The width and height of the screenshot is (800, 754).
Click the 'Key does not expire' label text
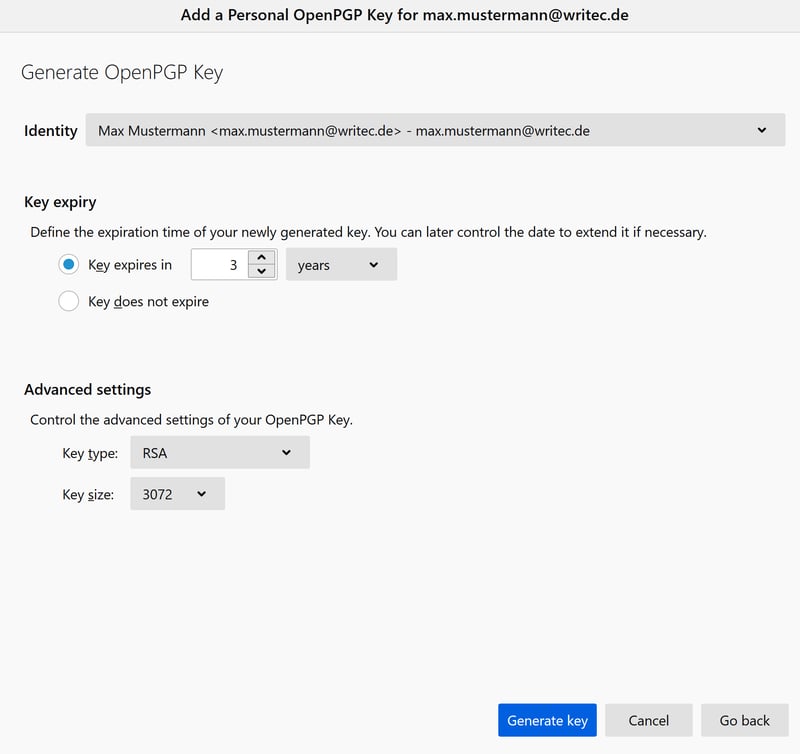coord(148,301)
